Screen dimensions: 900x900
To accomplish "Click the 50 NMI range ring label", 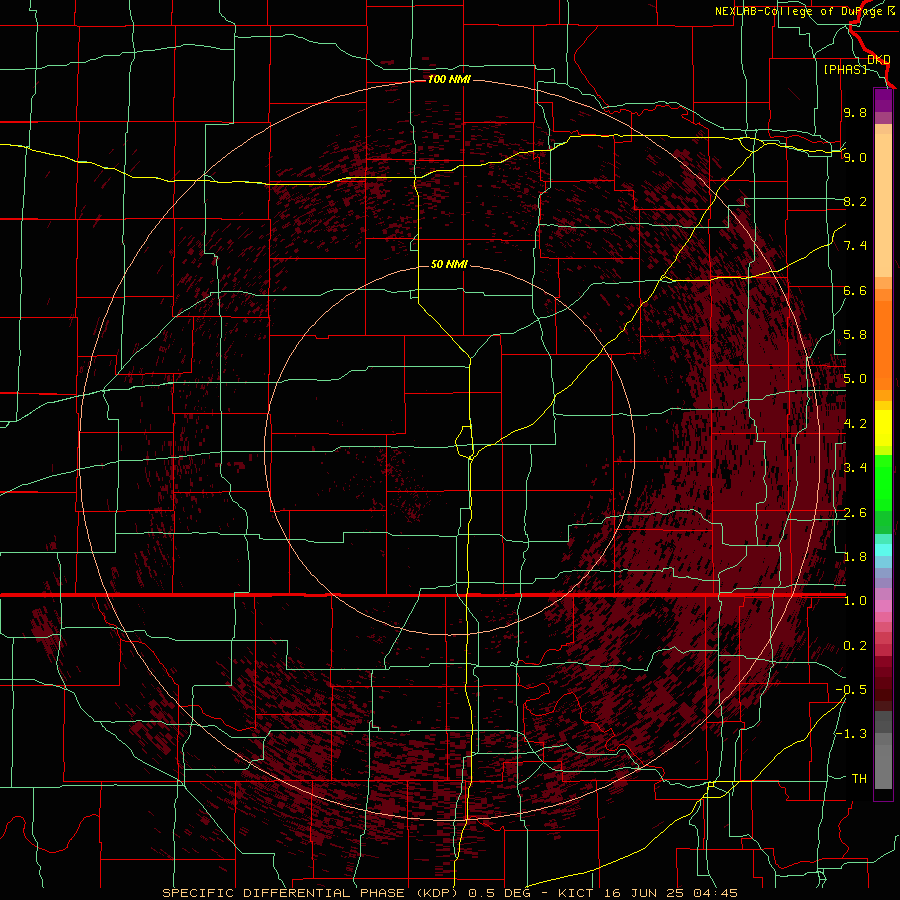I will point(449,264).
